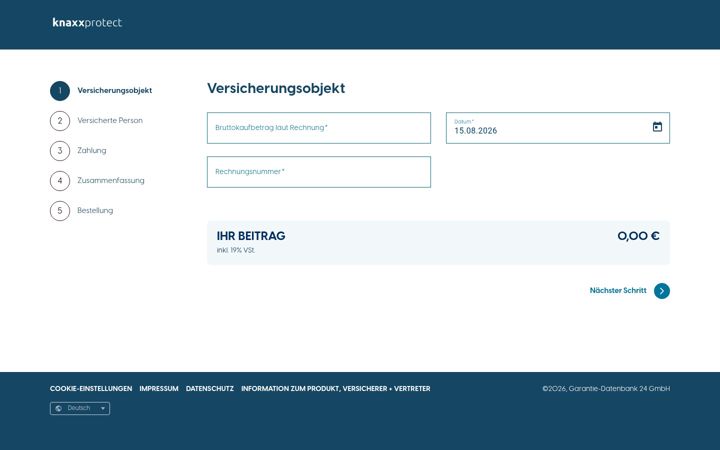720x450 pixels.
Task: Click the ©2026, Garantie-Datenbank 24 GmbH text
Action: coord(606,388)
